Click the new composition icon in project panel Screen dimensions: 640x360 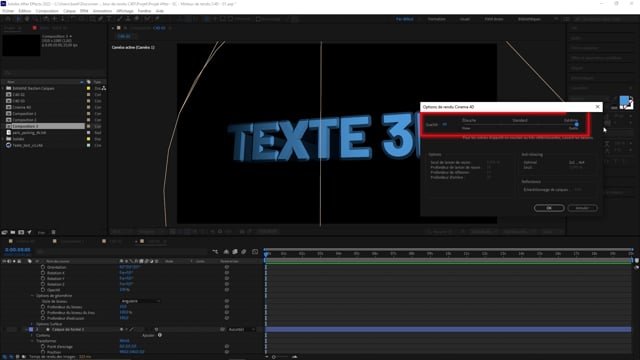pos(21,232)
